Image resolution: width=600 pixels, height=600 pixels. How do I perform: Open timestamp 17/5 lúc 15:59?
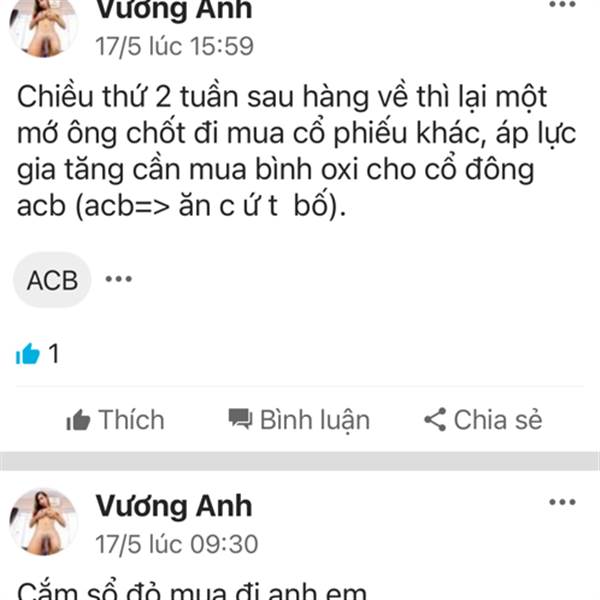pos(174,46)
